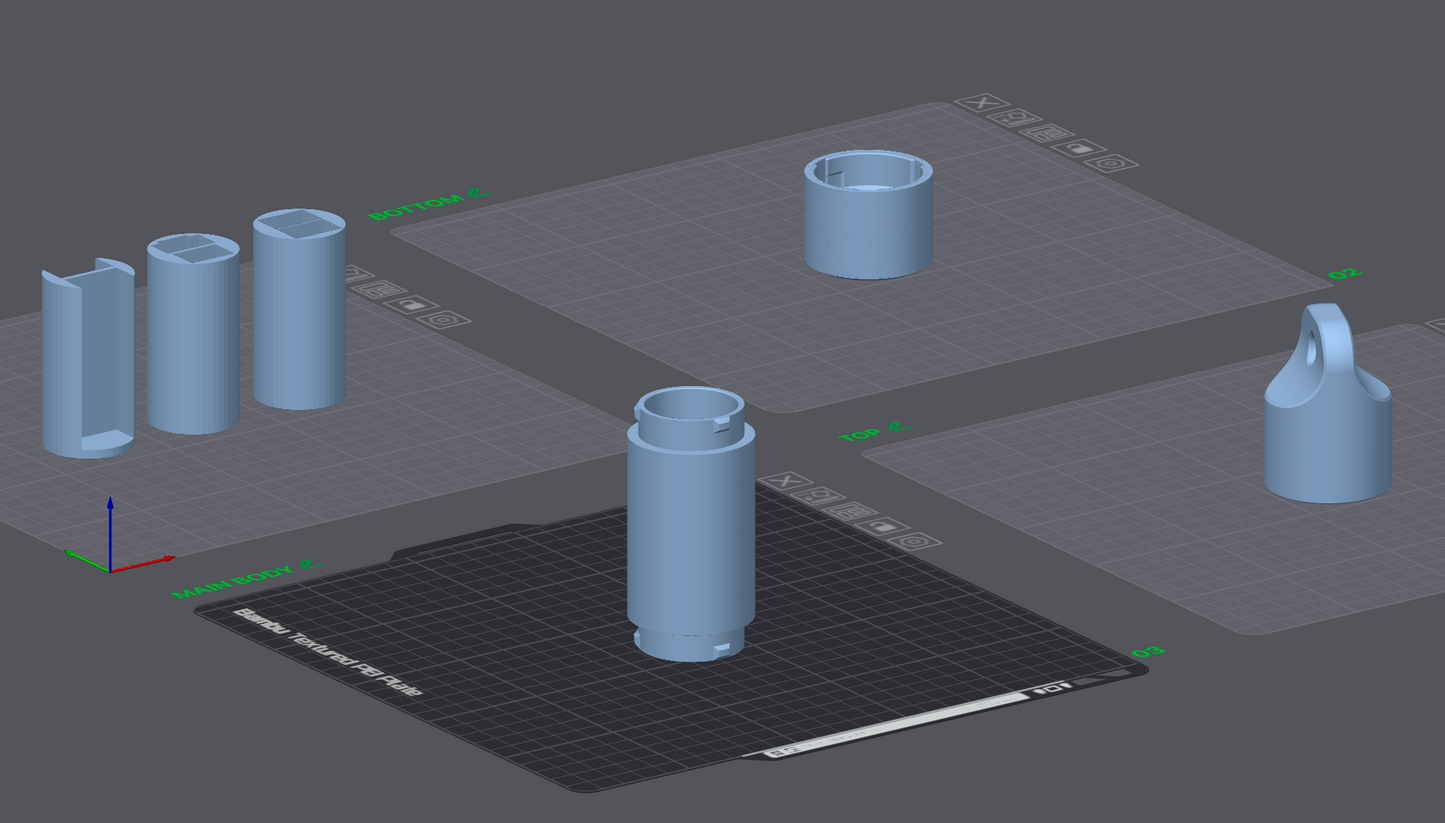This screenshot has height=823, width=1445.
Task: Lock the MAIN BODY plate with its padlock icon
Action: [x=883, y=527]
